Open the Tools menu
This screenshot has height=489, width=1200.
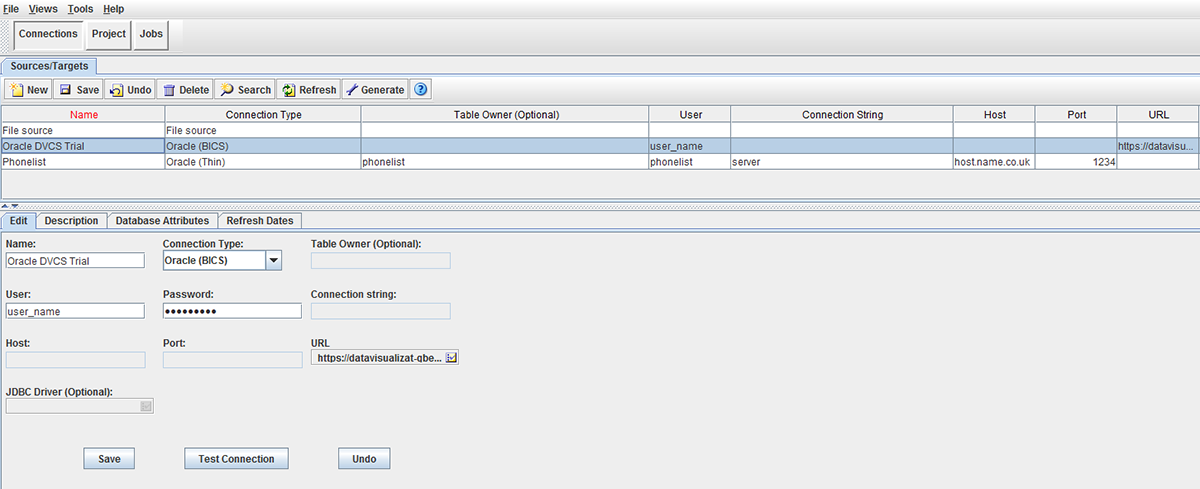click(x=80, y=8)
